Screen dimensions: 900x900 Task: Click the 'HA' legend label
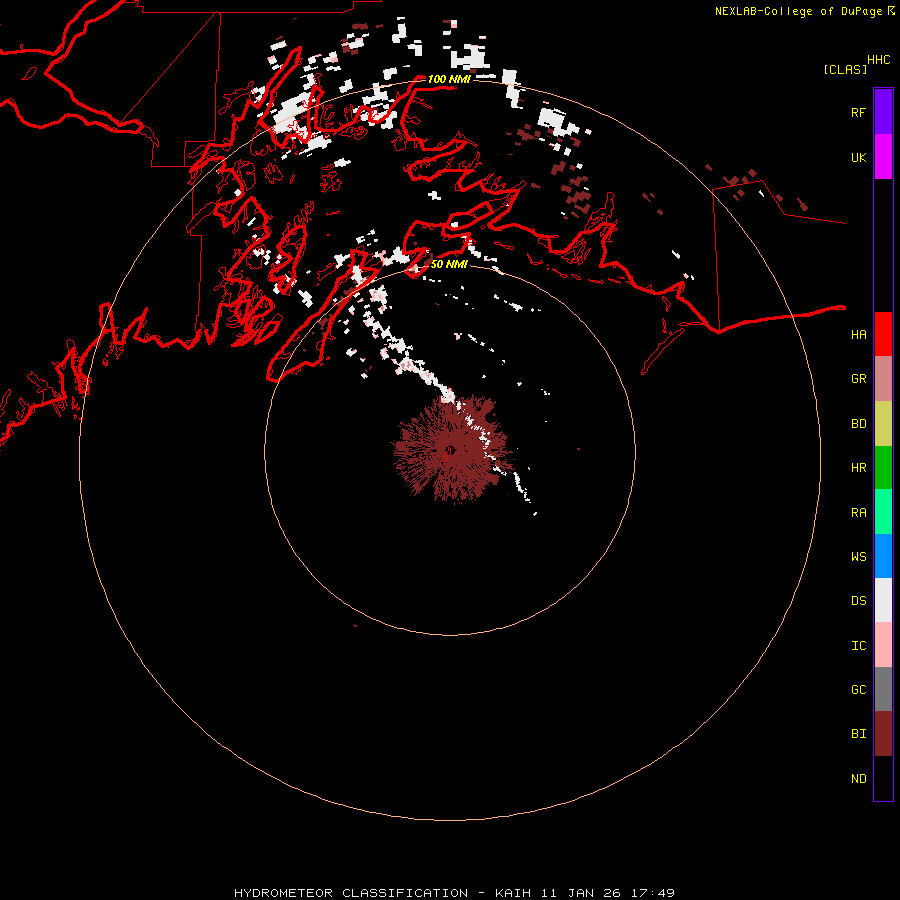[x=858, y=335]
